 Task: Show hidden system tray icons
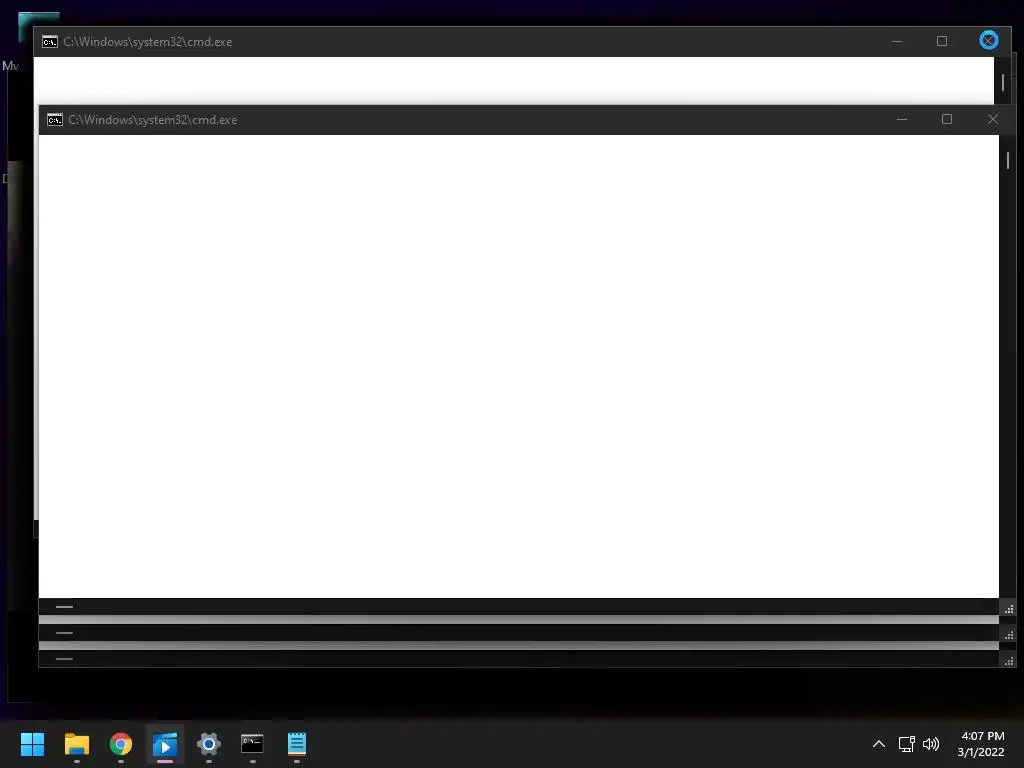pos(879,744)
